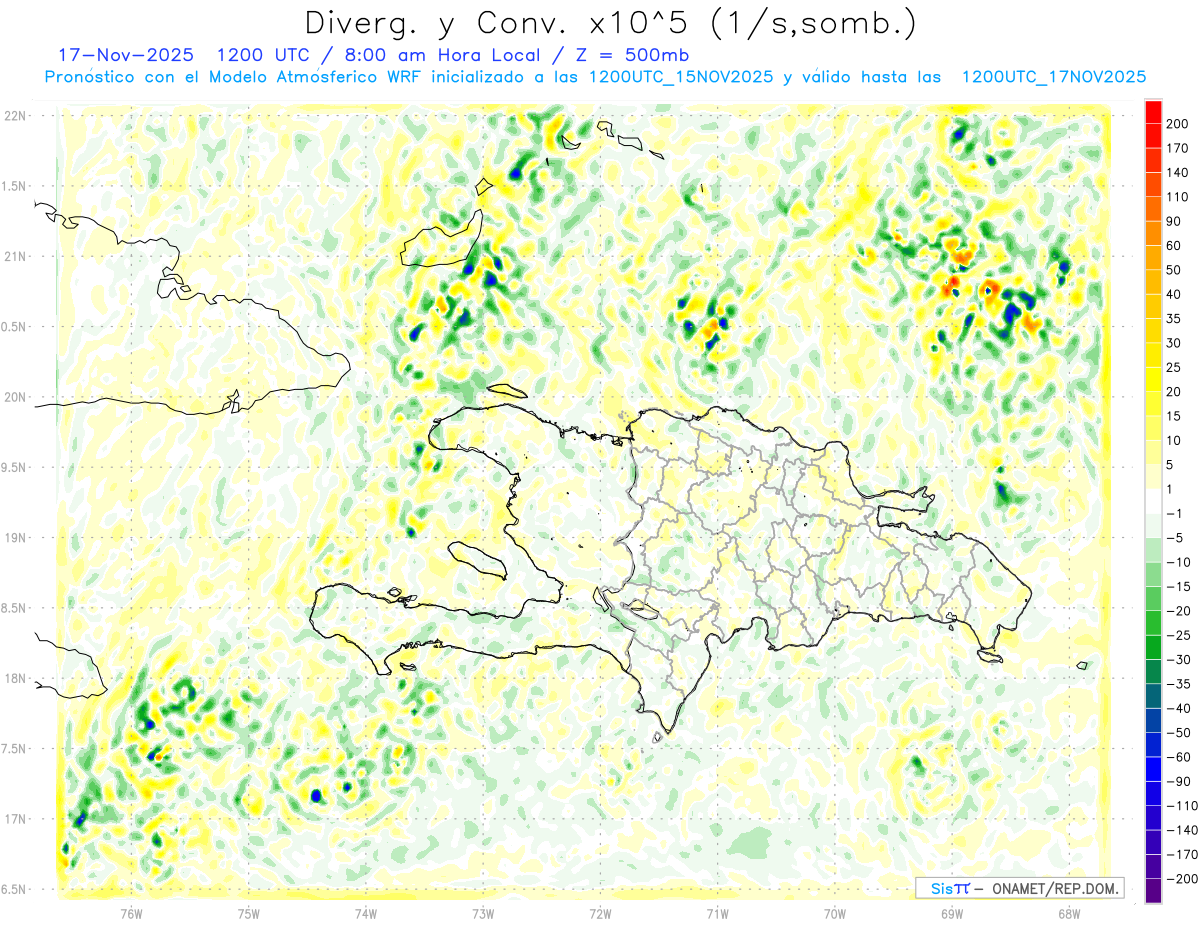The image size is (1200, 927).
Task: Click the '17N' latitude label
Action: [x=14, y=820]
